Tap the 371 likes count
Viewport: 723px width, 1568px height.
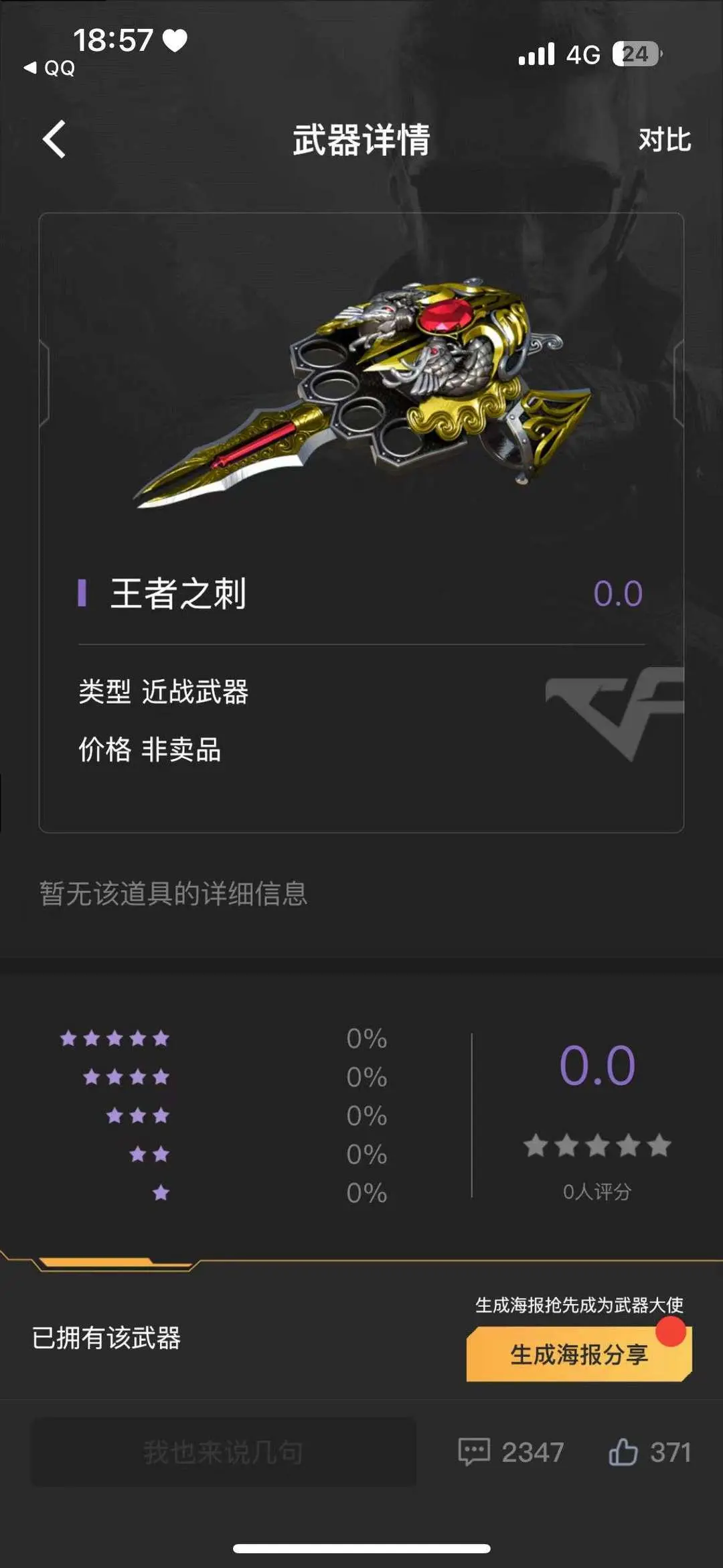click(670, 1452)
